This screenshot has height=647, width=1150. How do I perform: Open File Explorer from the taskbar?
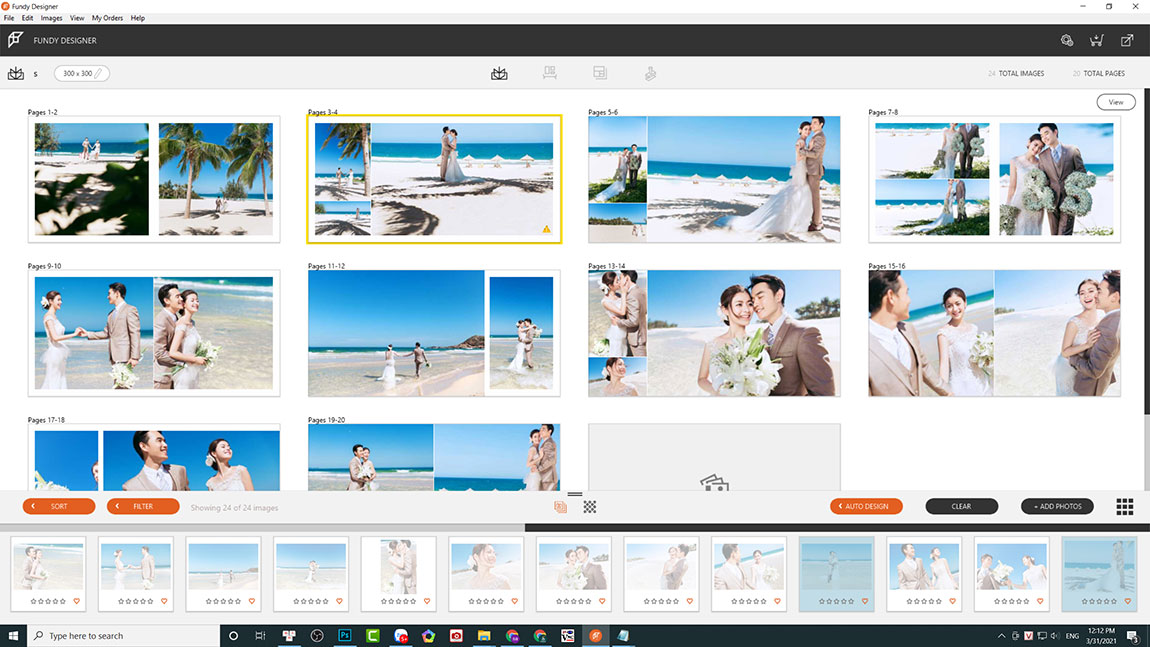click(484, 635)
